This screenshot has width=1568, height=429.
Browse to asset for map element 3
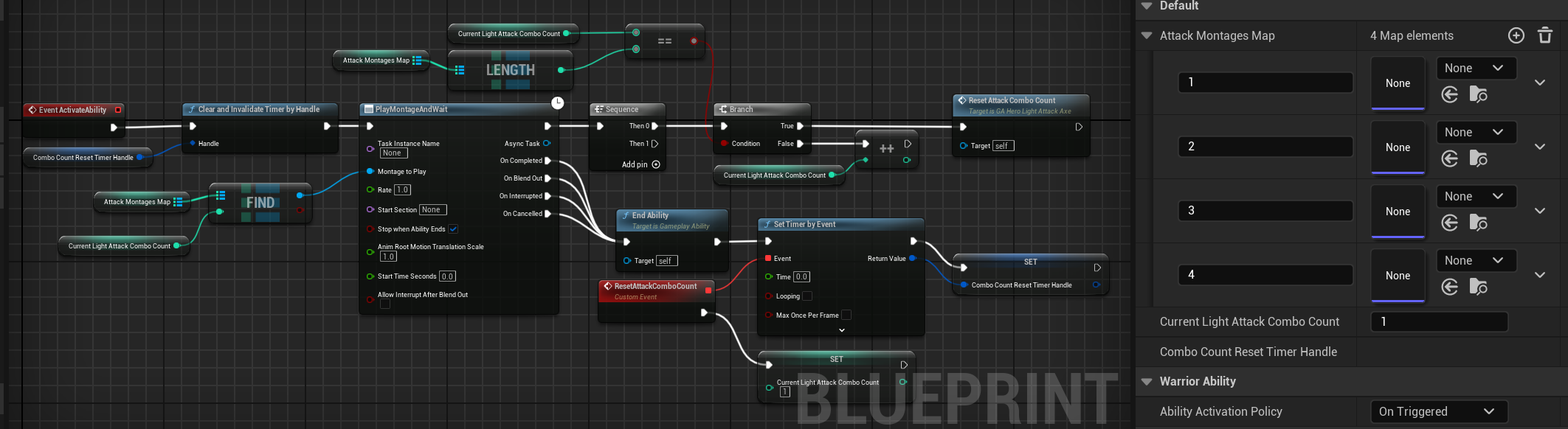tap(1478, 223)
